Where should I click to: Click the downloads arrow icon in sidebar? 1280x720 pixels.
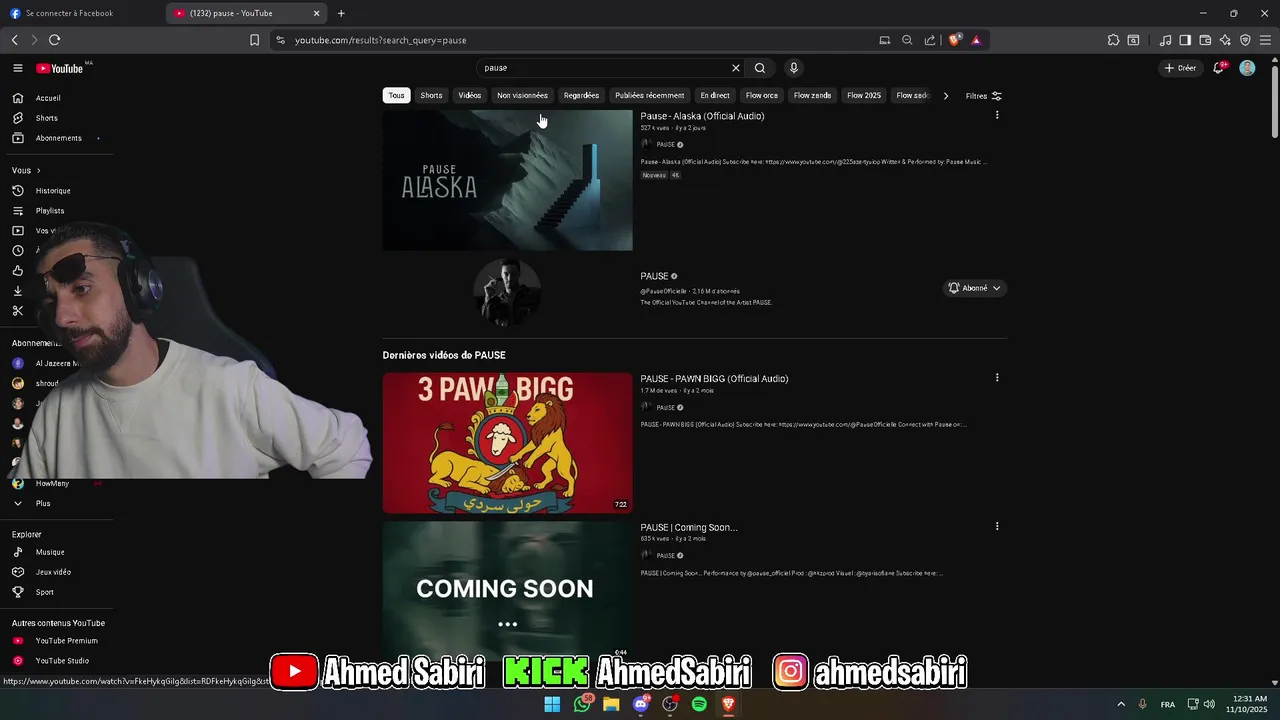click(18, 291)
